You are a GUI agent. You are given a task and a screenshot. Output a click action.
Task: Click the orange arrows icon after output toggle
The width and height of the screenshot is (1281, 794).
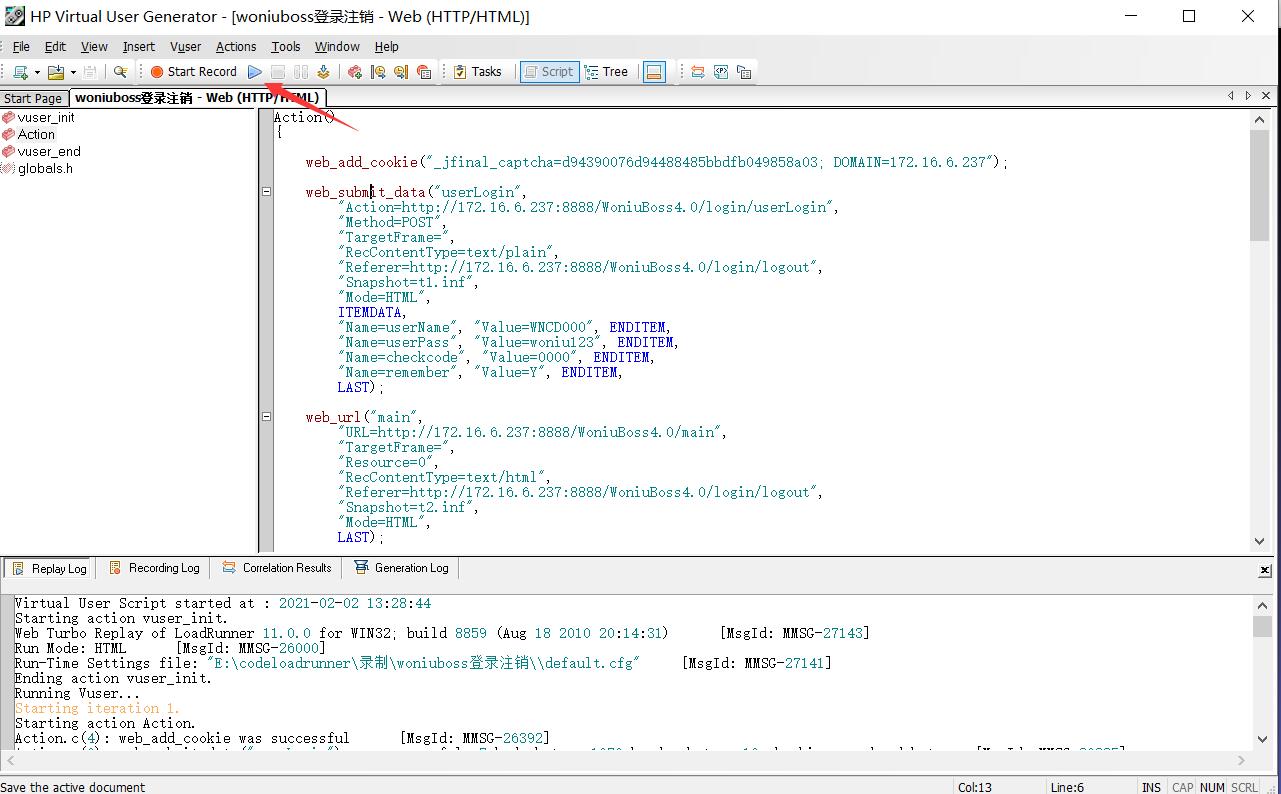pos(698,72)
